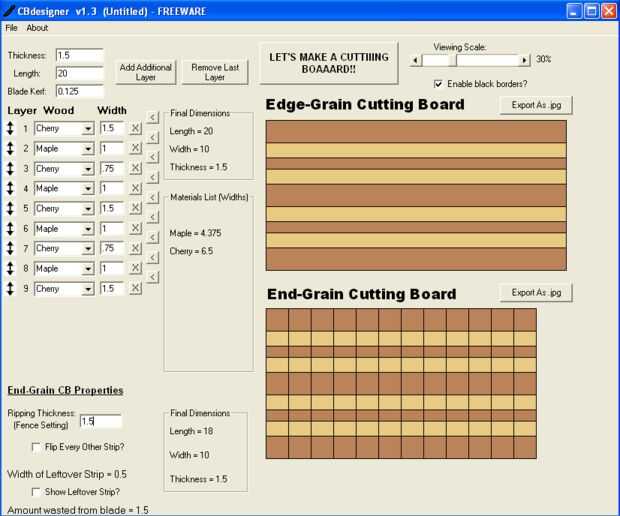Screen dimensions: 620x516
Task: Expand the layer 6 wood type list
Action: 88,229
